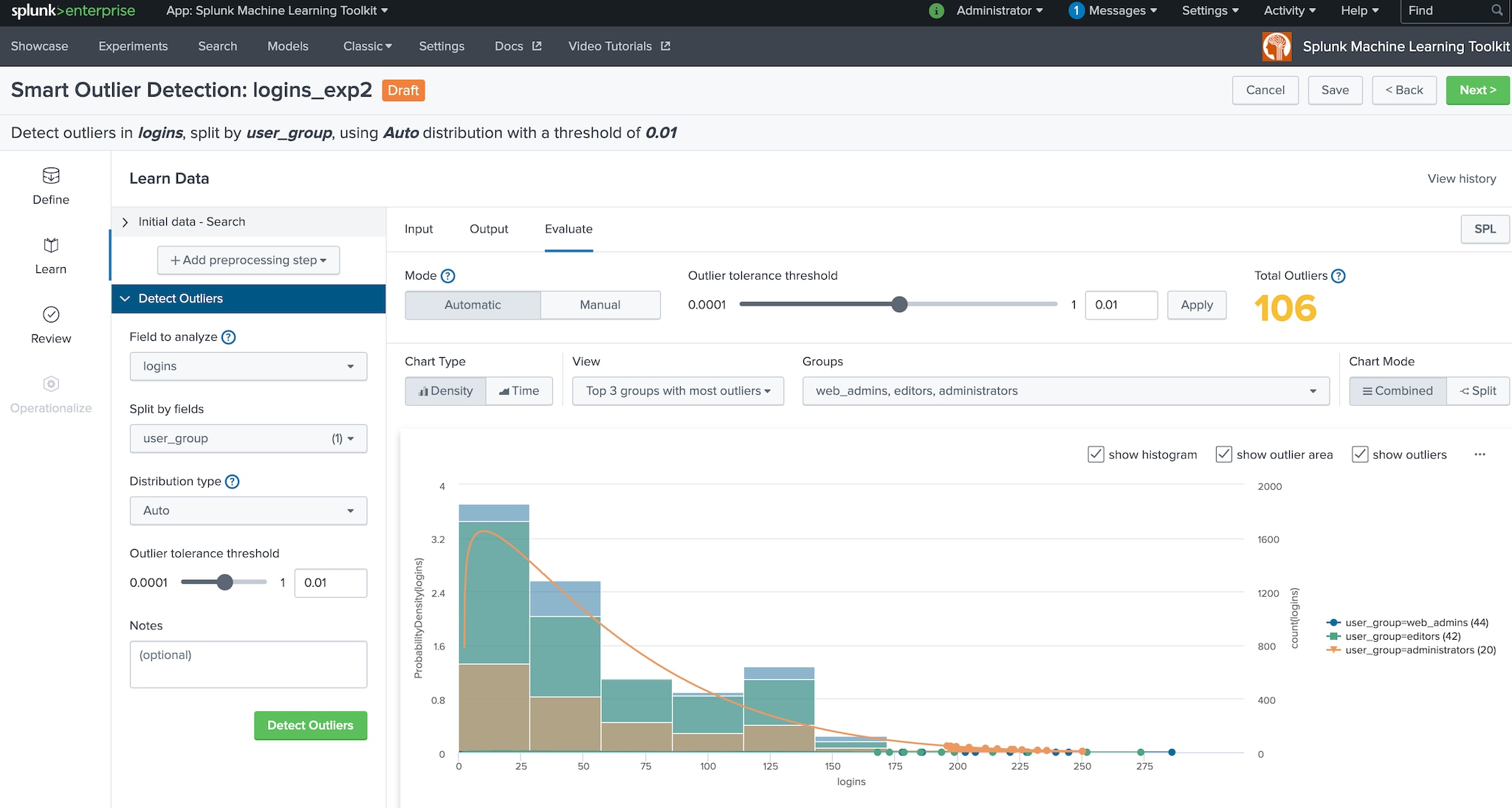The width and height of the screenshot is (1512, 808).
Task: Expand Initial data - Search section
Action: [x=248, y=221]
